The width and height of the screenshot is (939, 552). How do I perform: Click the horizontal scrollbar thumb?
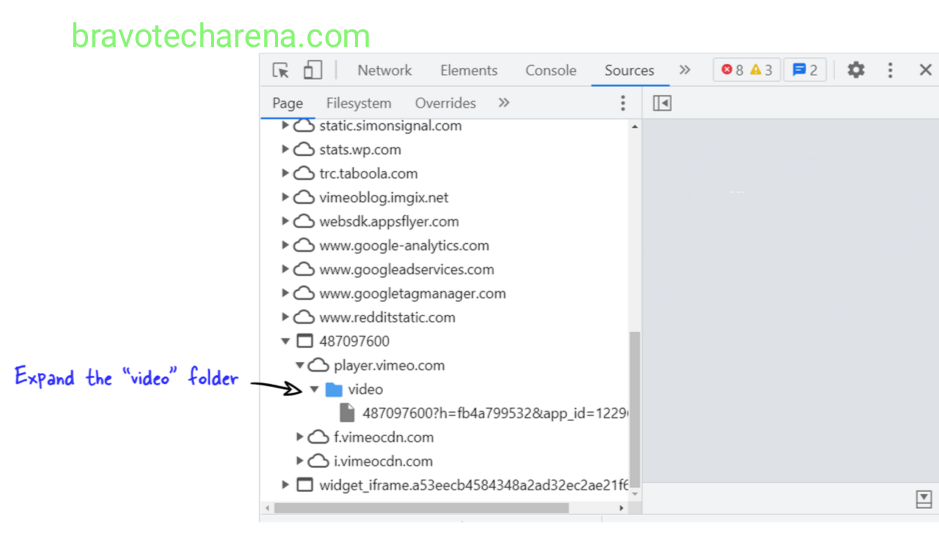[421, 508]
